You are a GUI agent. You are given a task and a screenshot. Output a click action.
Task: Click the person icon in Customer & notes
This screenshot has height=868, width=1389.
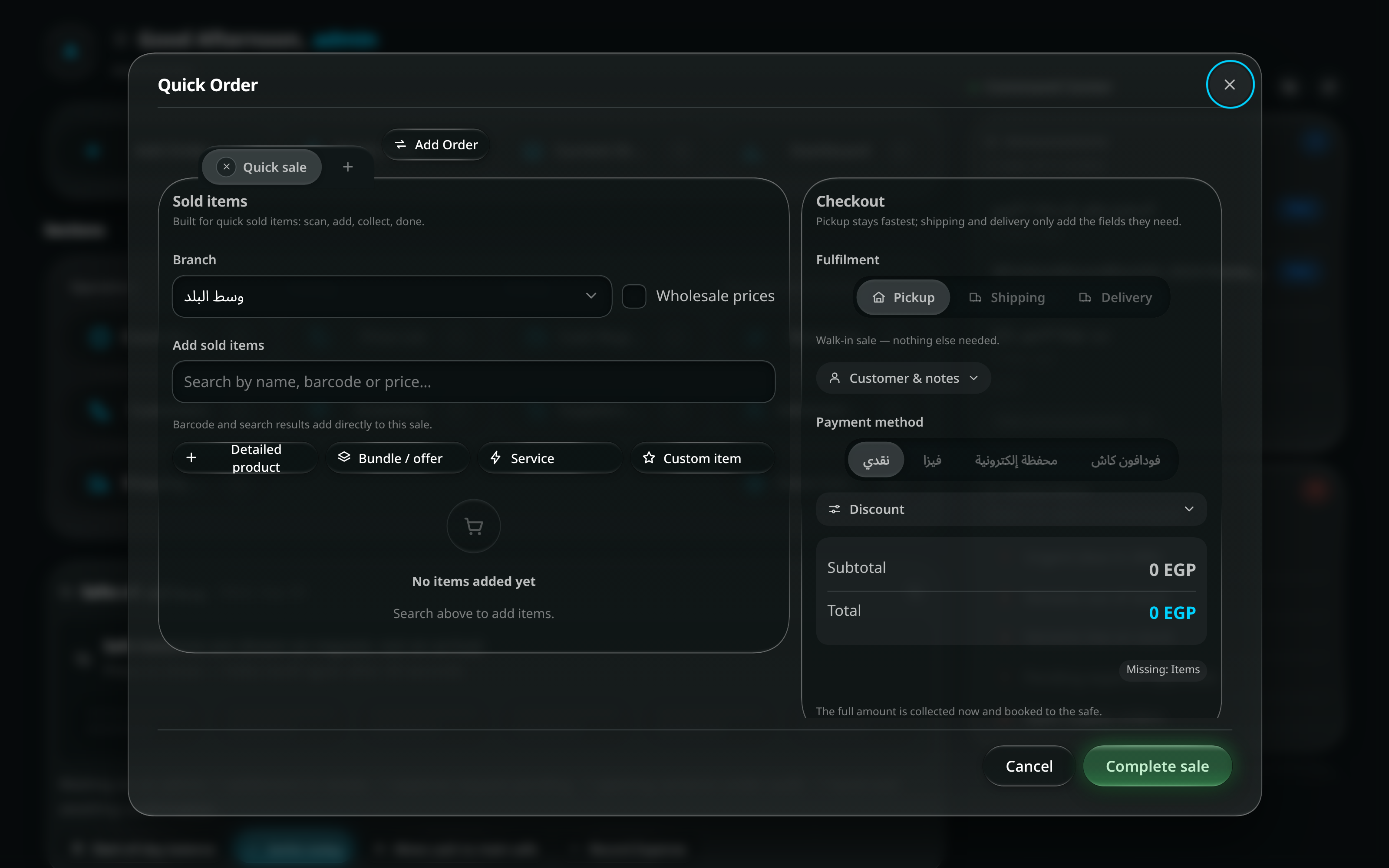click(835, 378)
